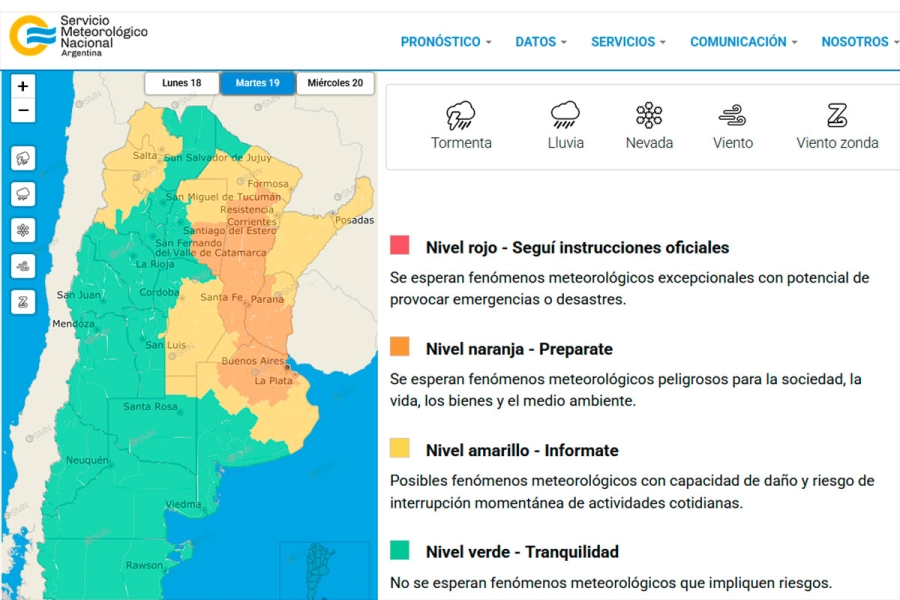Open the NOSOTROS navigation menu
The width and height of the screenshot is (900, 600).
(x=860, y=42)
